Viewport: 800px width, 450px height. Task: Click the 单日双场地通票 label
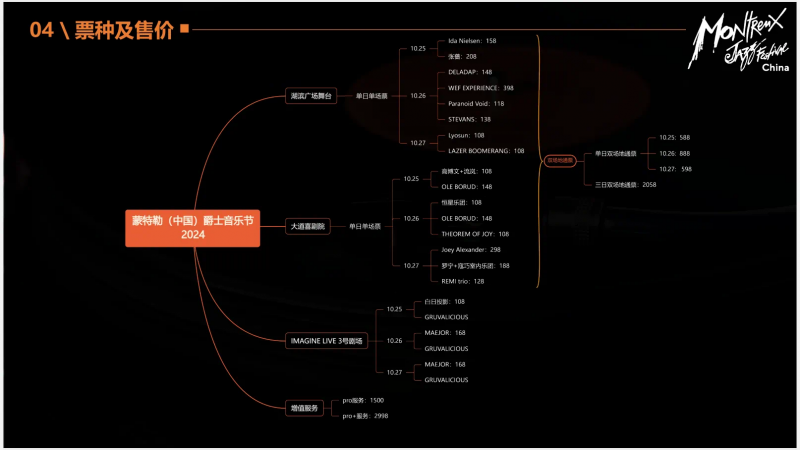(616, 154)
